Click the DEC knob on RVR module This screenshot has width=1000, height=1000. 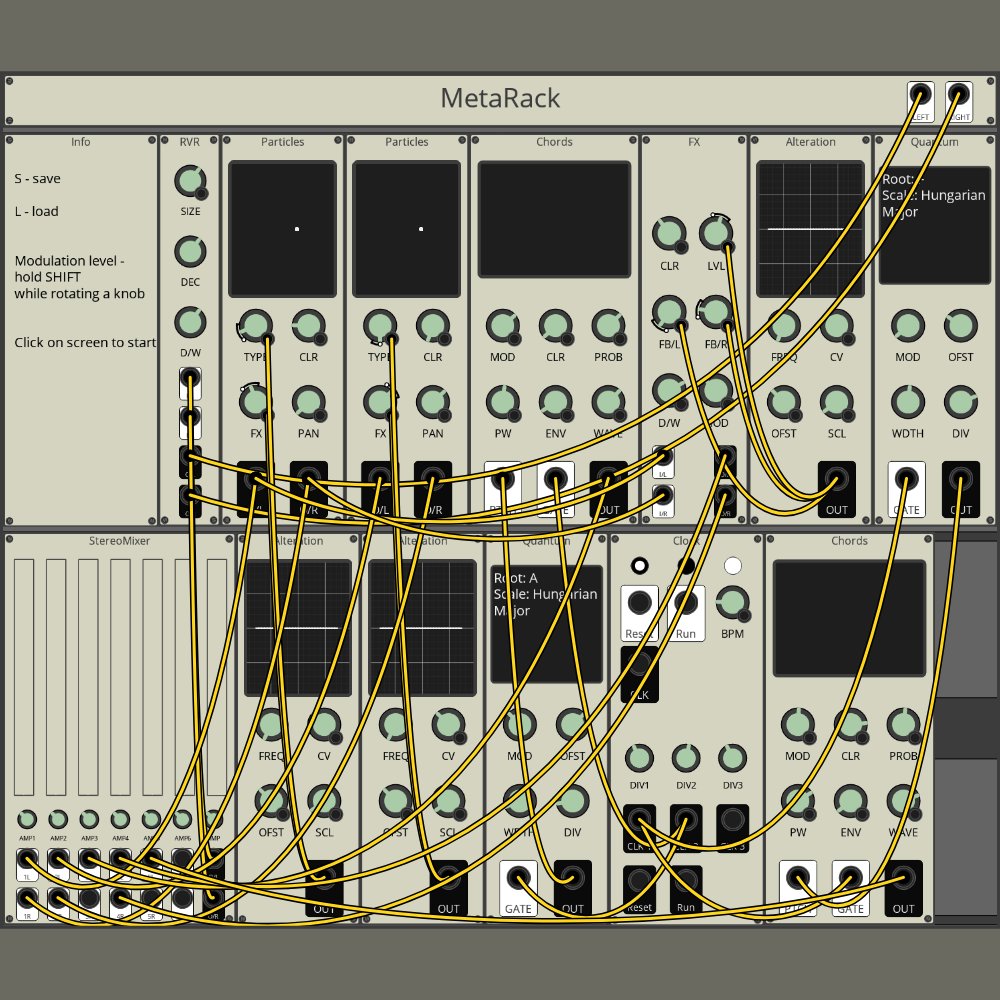(x=189, y=252)
